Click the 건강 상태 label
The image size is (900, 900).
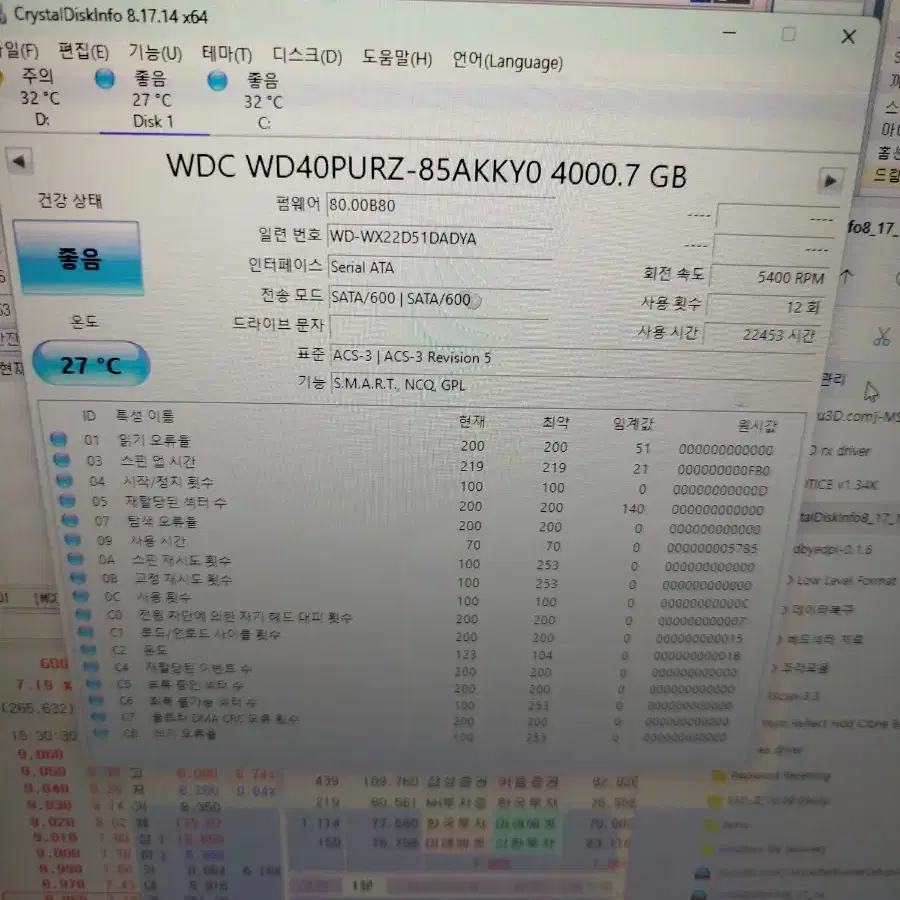pos(69,200)
